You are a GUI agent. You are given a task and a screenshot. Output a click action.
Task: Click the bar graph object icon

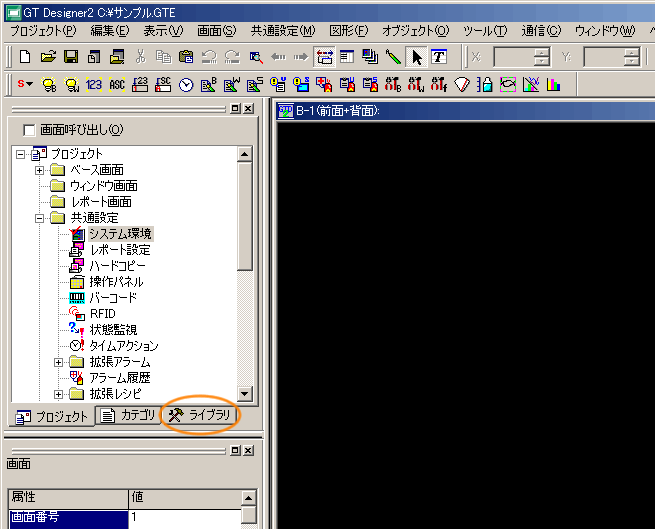click(553, 85)
